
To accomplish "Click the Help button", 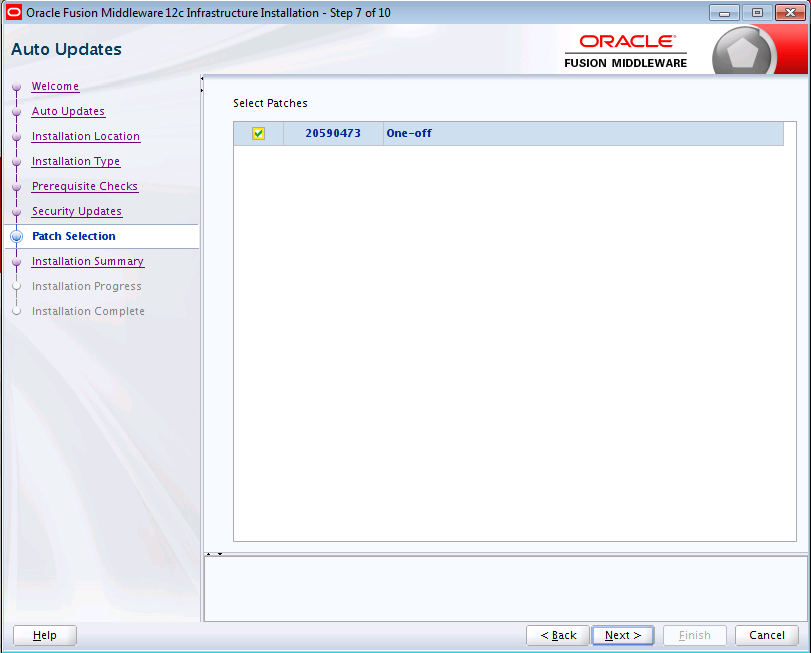I will (x=44, y=635).
